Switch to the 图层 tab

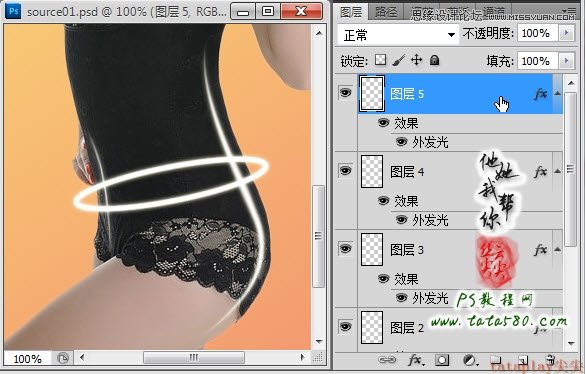pos(351,12)
